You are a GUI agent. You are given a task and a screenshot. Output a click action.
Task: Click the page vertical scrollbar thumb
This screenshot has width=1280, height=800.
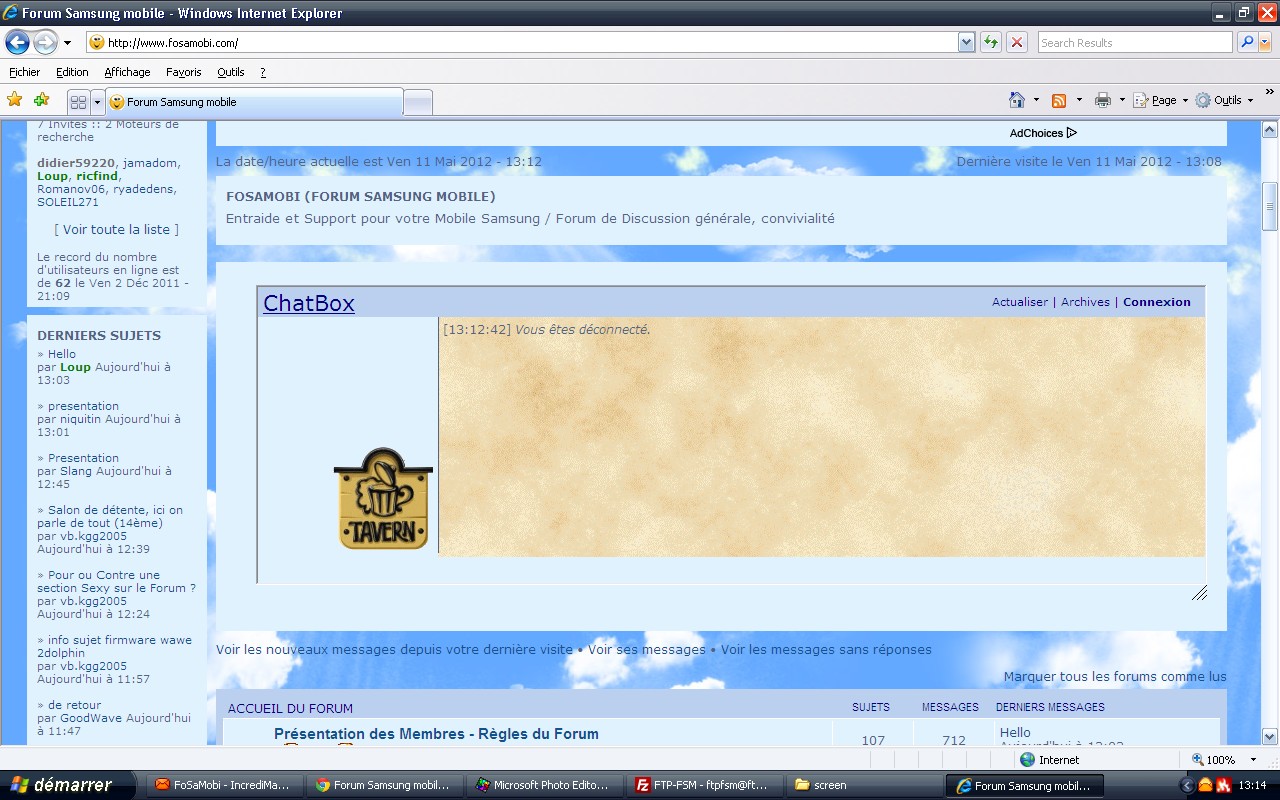[1270, 206]
